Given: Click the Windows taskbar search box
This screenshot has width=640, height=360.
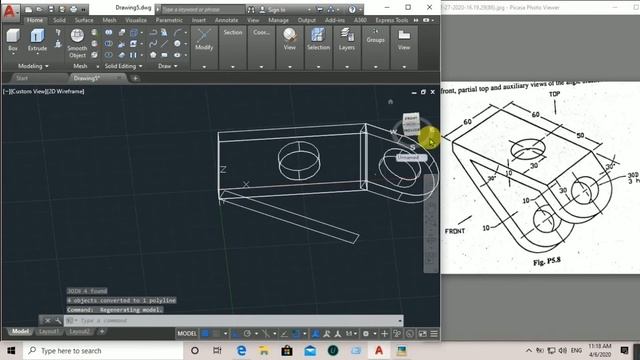Looking at the screenshot, I should point(103,351).
